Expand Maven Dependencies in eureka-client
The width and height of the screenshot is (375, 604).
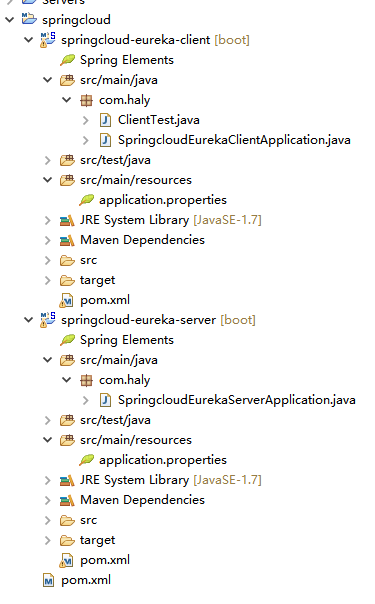(47, 240)
